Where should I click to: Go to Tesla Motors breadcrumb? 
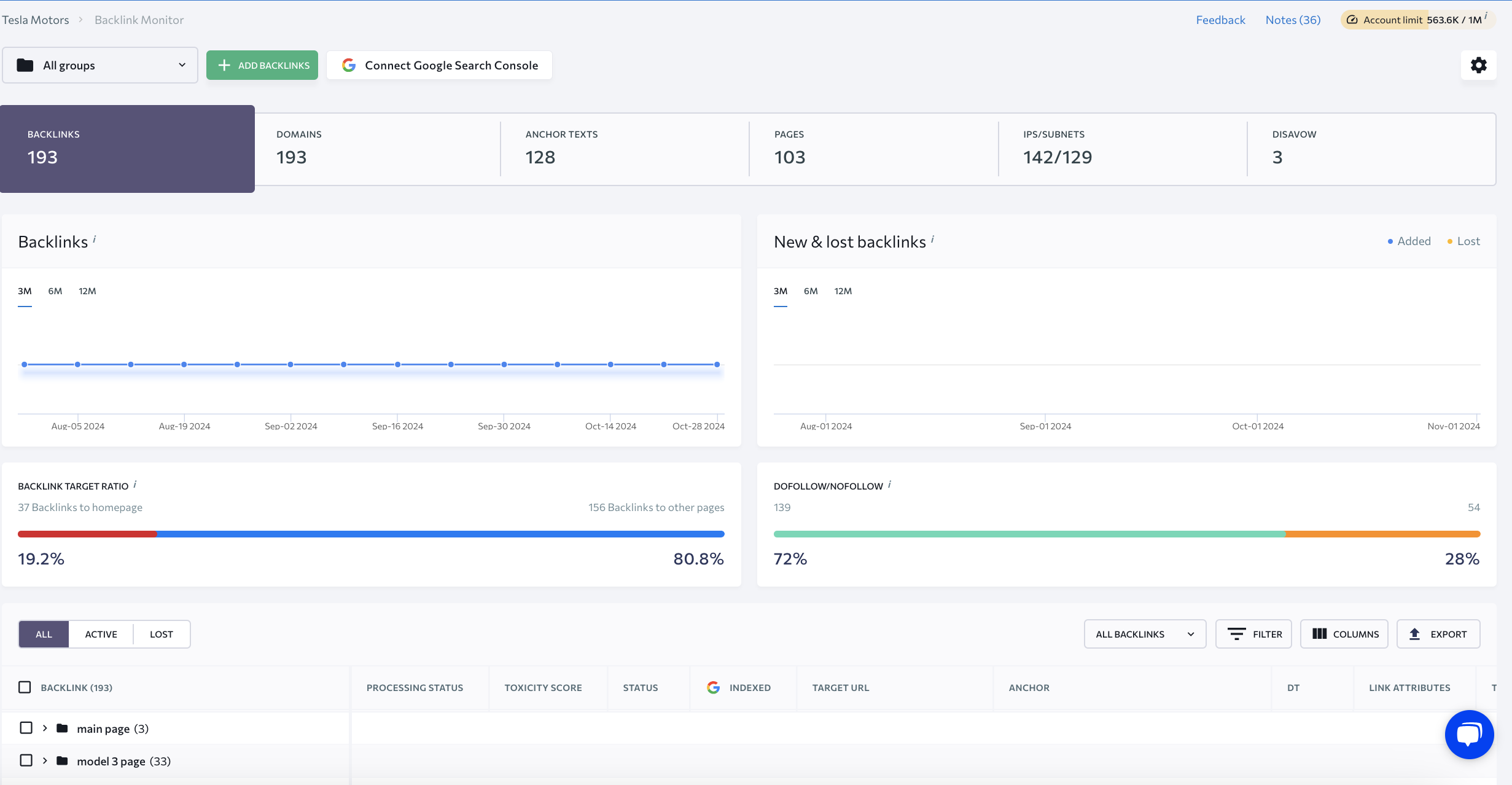[36, 20]
